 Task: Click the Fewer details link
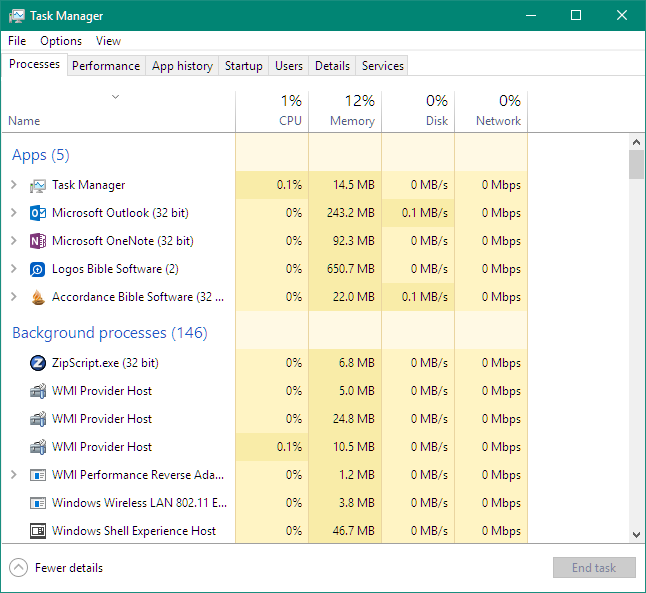click(x=69, y=568)
